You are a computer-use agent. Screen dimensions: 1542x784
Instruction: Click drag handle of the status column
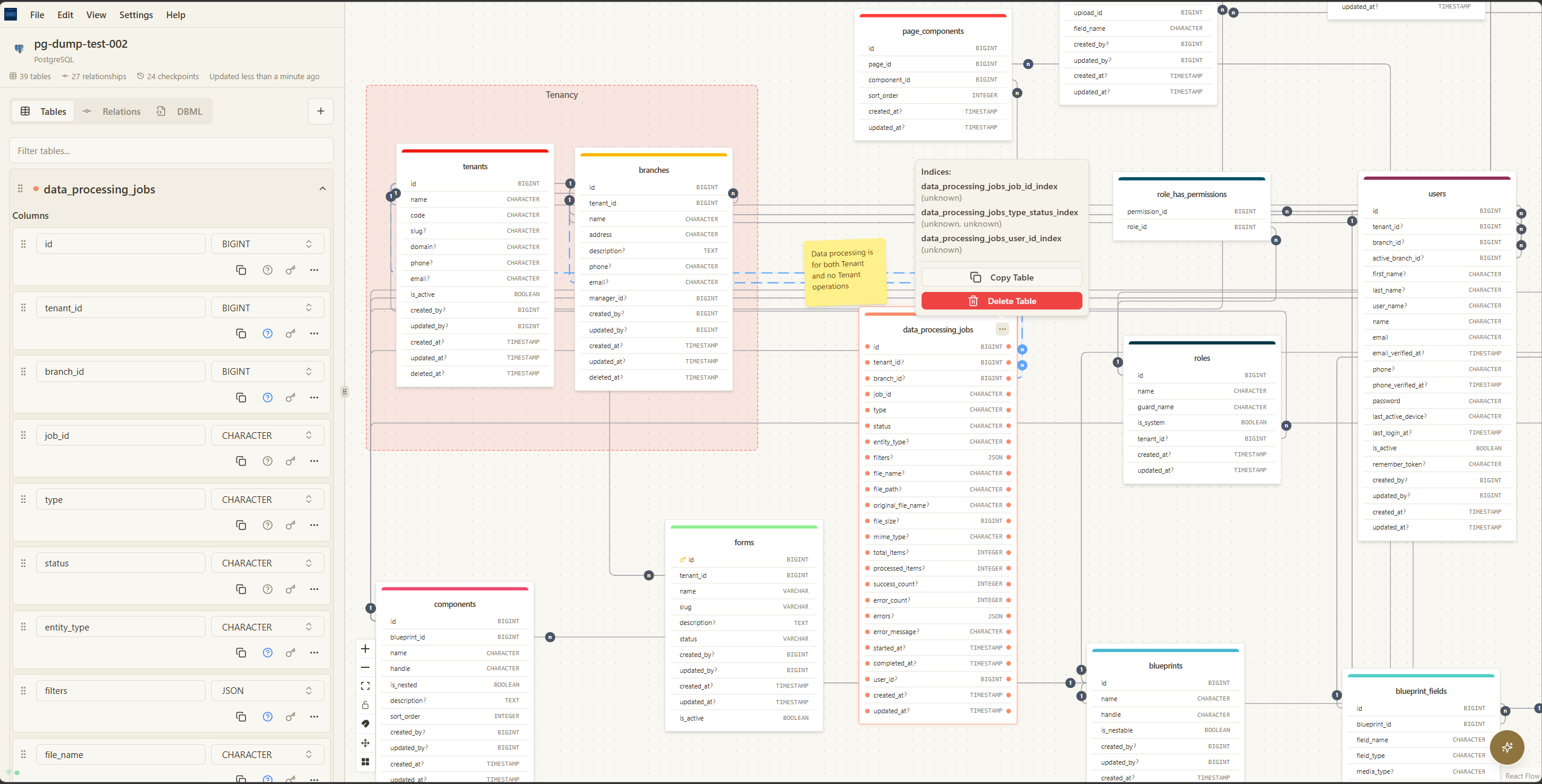click(x=24, y=563)
